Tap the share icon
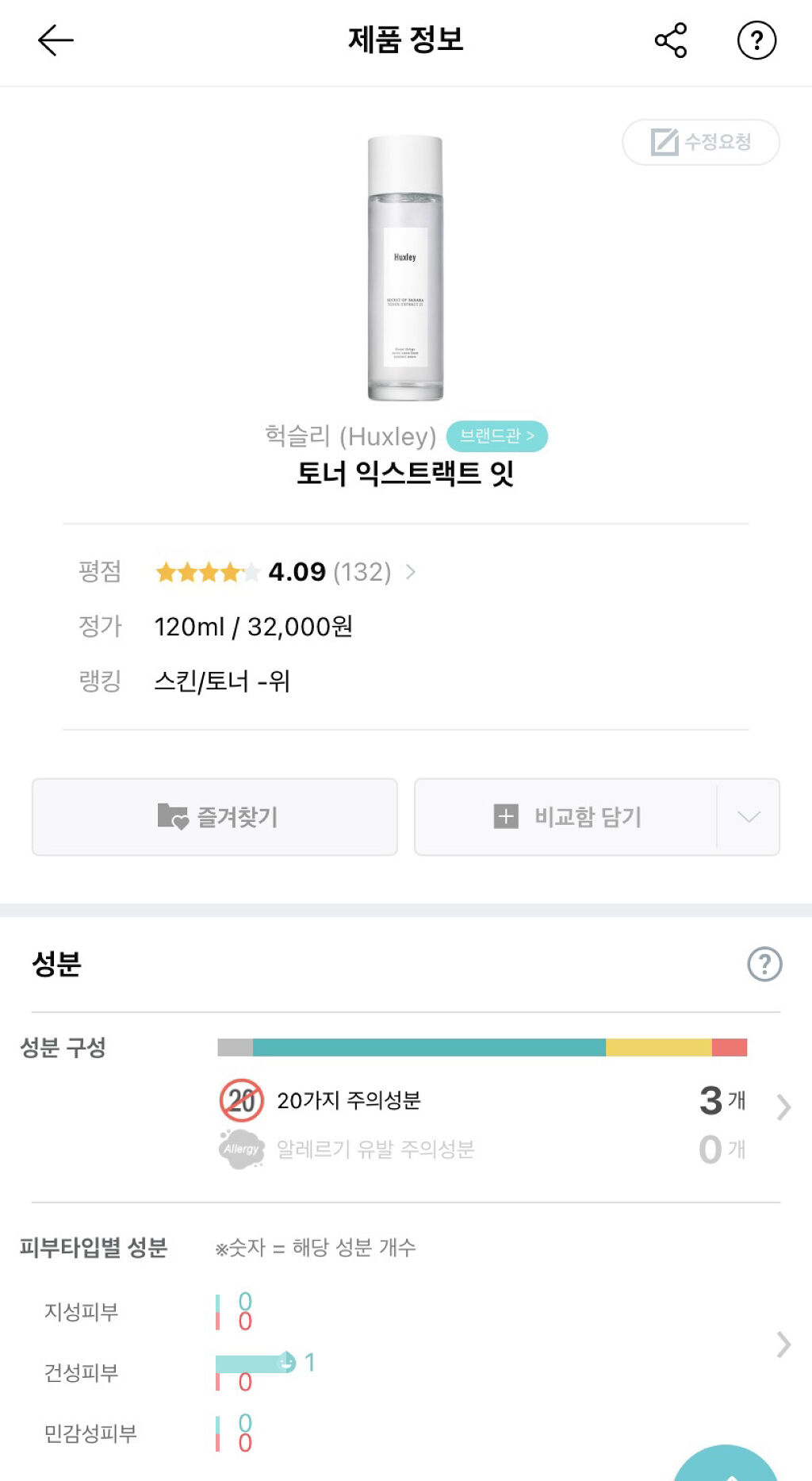812x1481 pixels. [x=671, y=40]
